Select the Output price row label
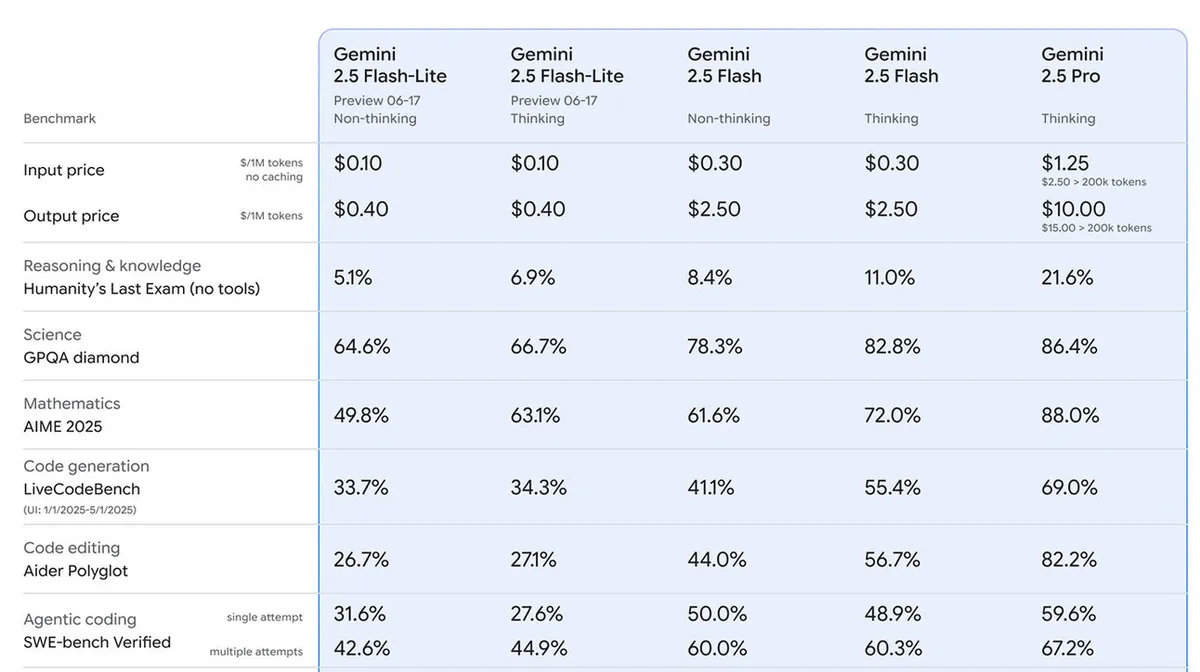The height and width of the screenshot is (672, 1200). coord(71,216)
